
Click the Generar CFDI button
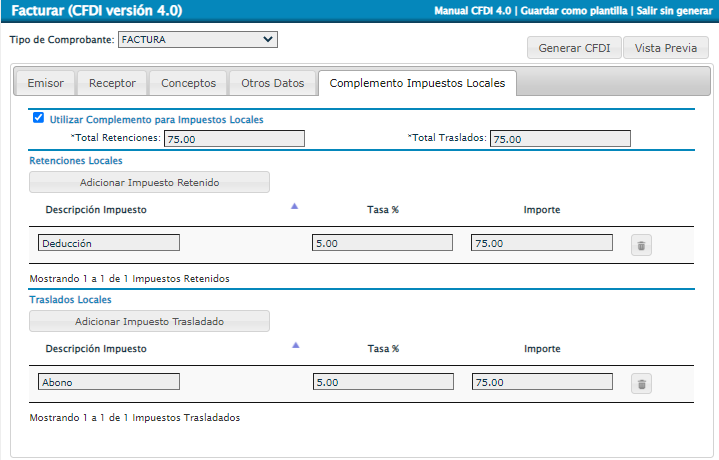click(574, 48)
